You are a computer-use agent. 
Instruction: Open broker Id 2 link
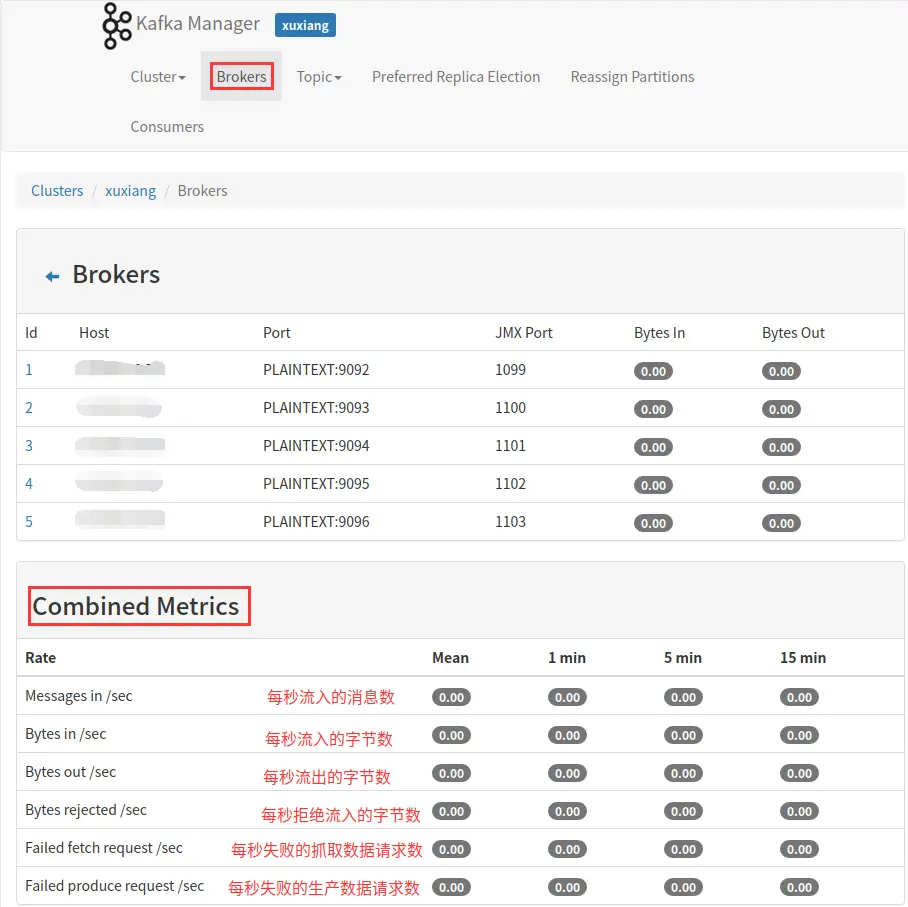click(29, 408)
